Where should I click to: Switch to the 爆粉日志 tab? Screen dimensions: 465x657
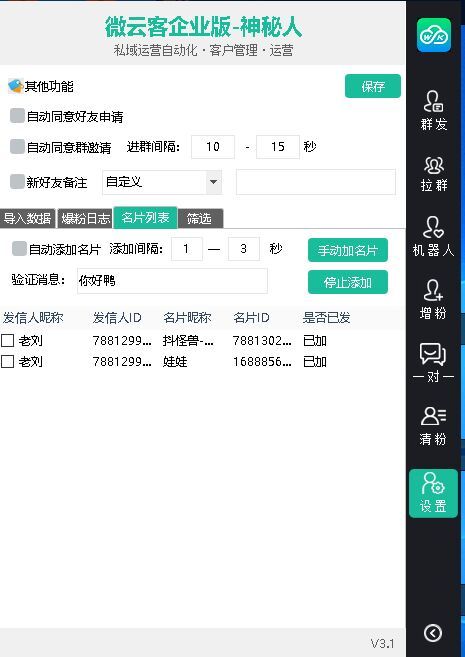point(85,218)
